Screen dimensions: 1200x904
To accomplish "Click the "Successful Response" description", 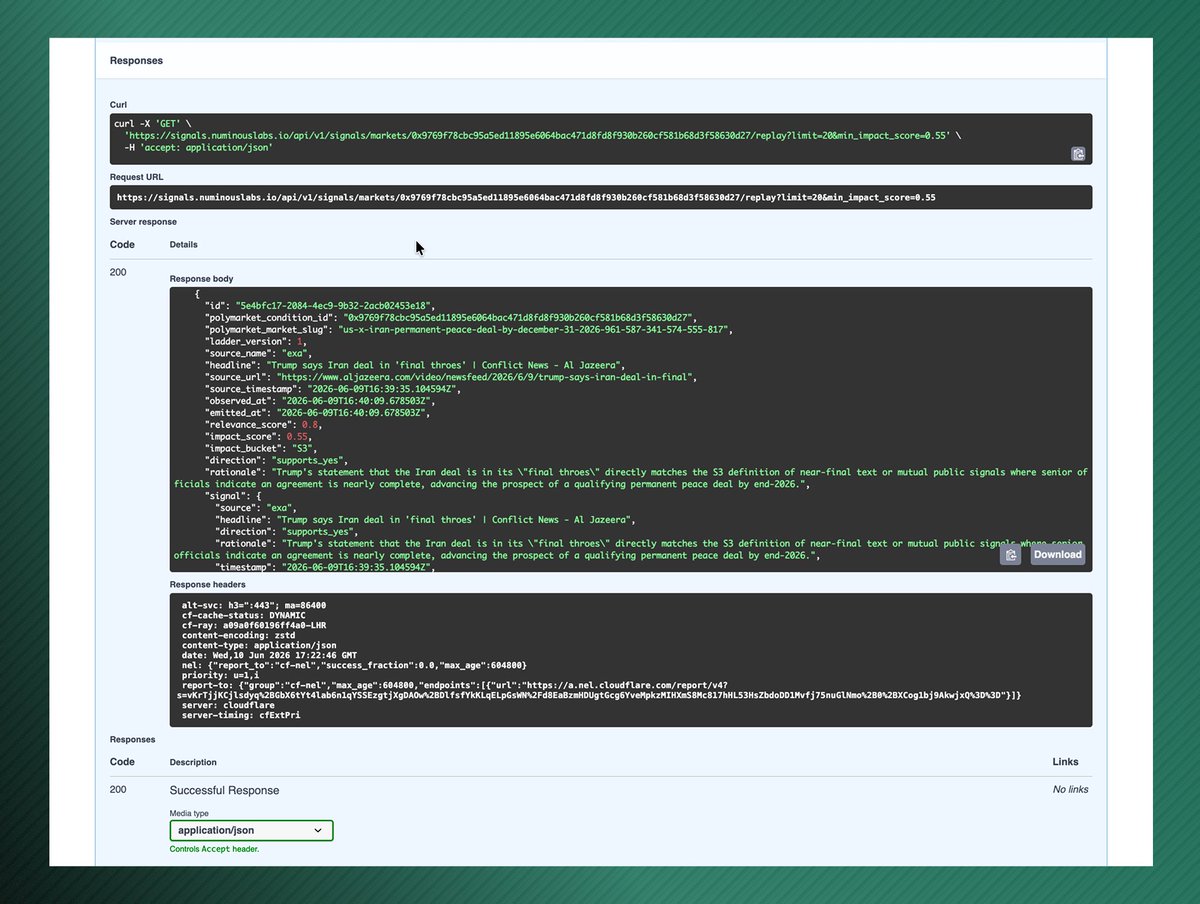I will (x=224, y=790).
